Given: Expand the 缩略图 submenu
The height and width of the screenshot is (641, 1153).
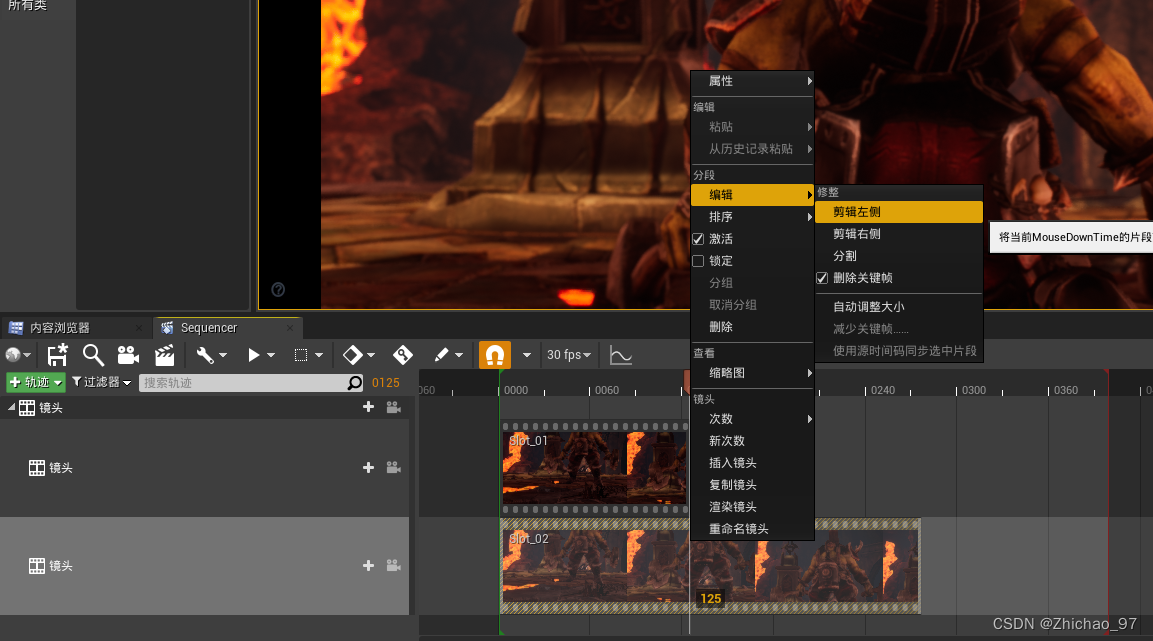Looking at the screenshot, I should [x=752, y=373].
